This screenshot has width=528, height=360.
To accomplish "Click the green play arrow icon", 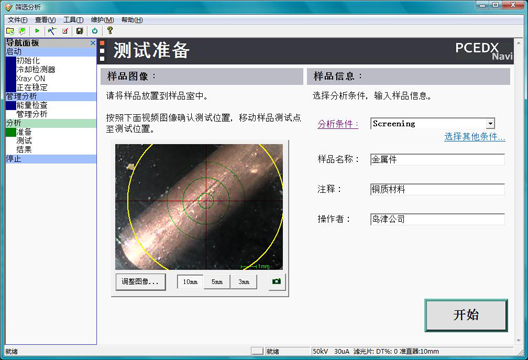I will tap(37, 31).
